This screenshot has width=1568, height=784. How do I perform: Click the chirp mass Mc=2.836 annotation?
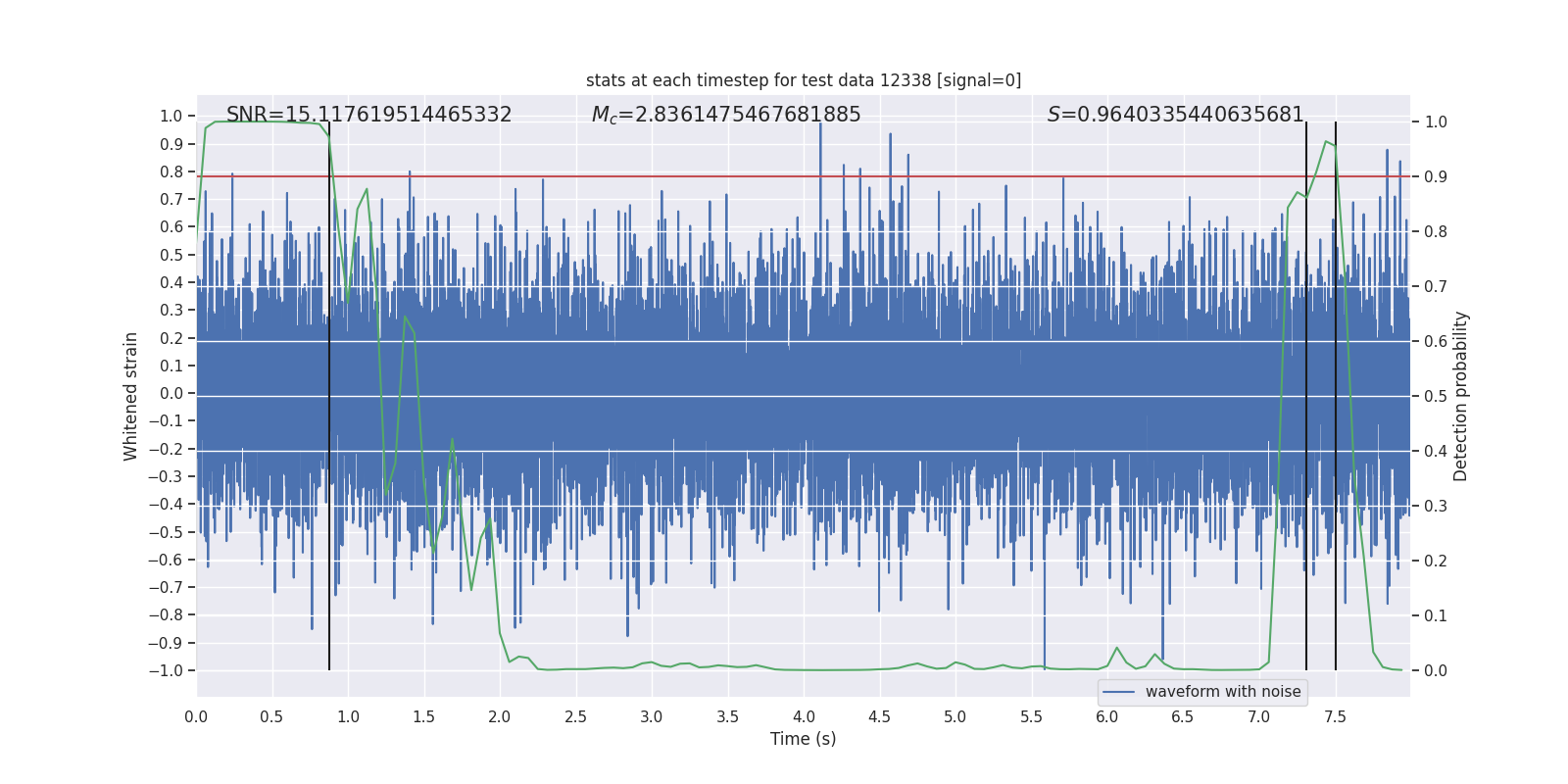pos(726,115)
